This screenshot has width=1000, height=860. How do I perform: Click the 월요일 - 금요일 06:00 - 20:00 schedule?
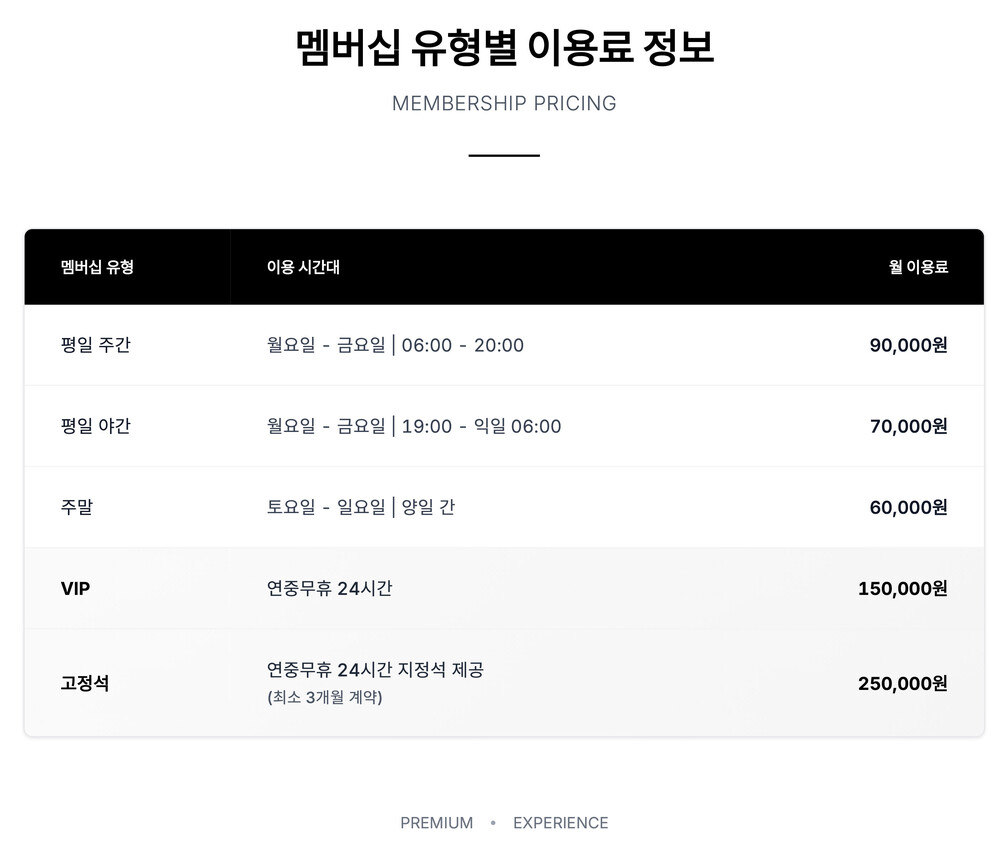395,345
